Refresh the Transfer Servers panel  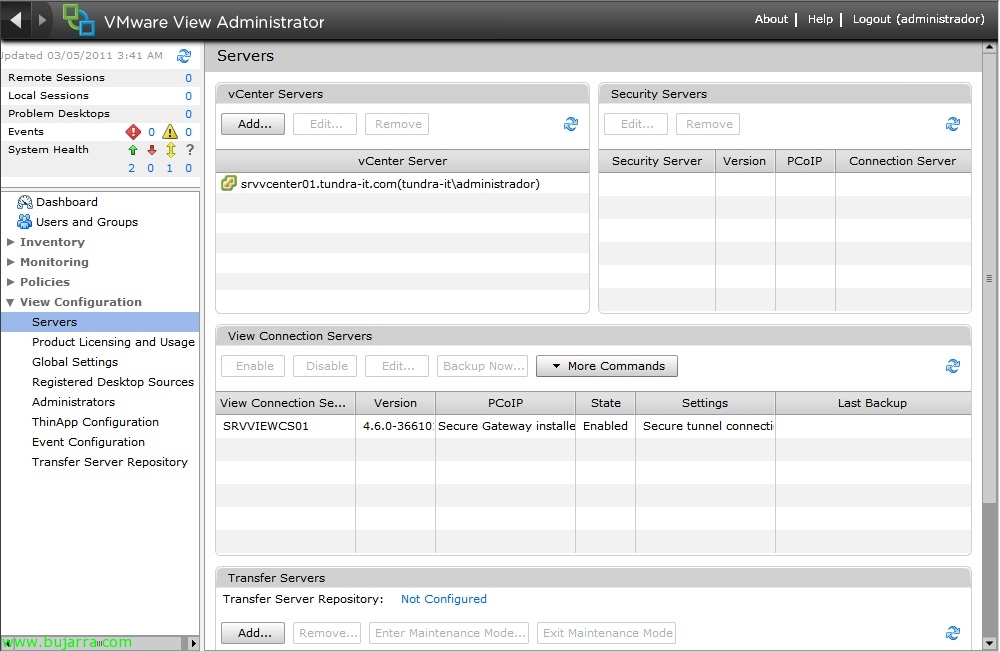pyautogui.click(x=953, y=633)
